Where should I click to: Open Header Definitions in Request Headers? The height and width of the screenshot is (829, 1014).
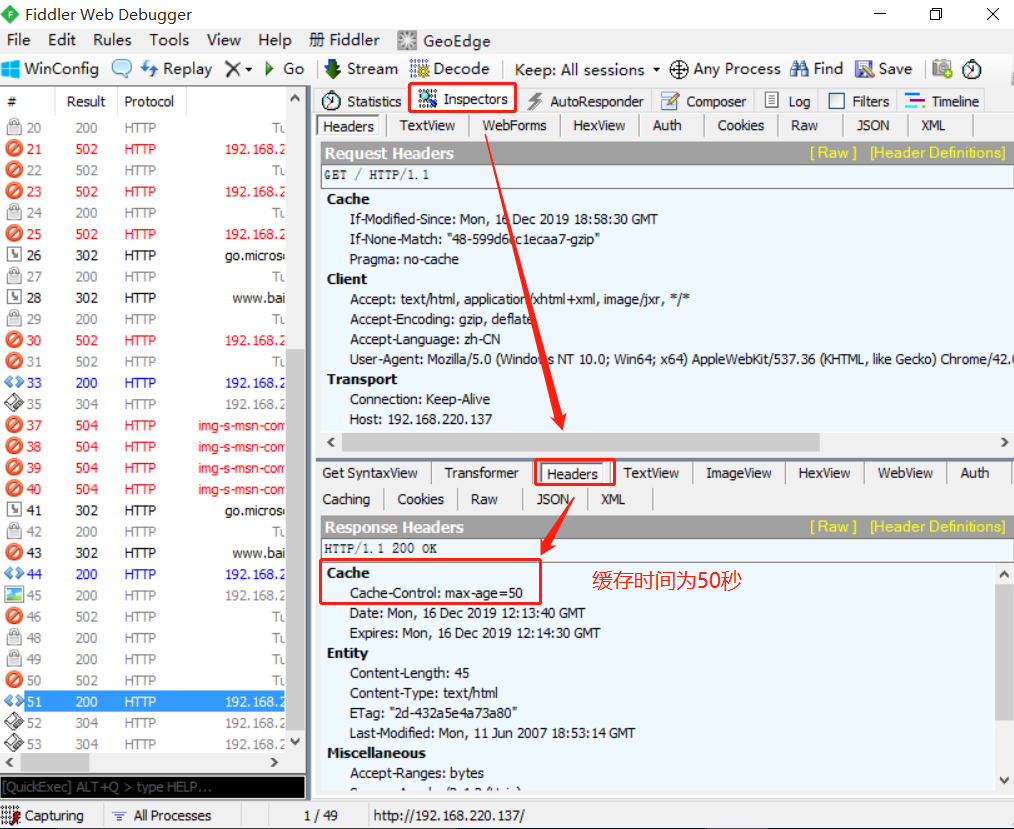[937, 153]
